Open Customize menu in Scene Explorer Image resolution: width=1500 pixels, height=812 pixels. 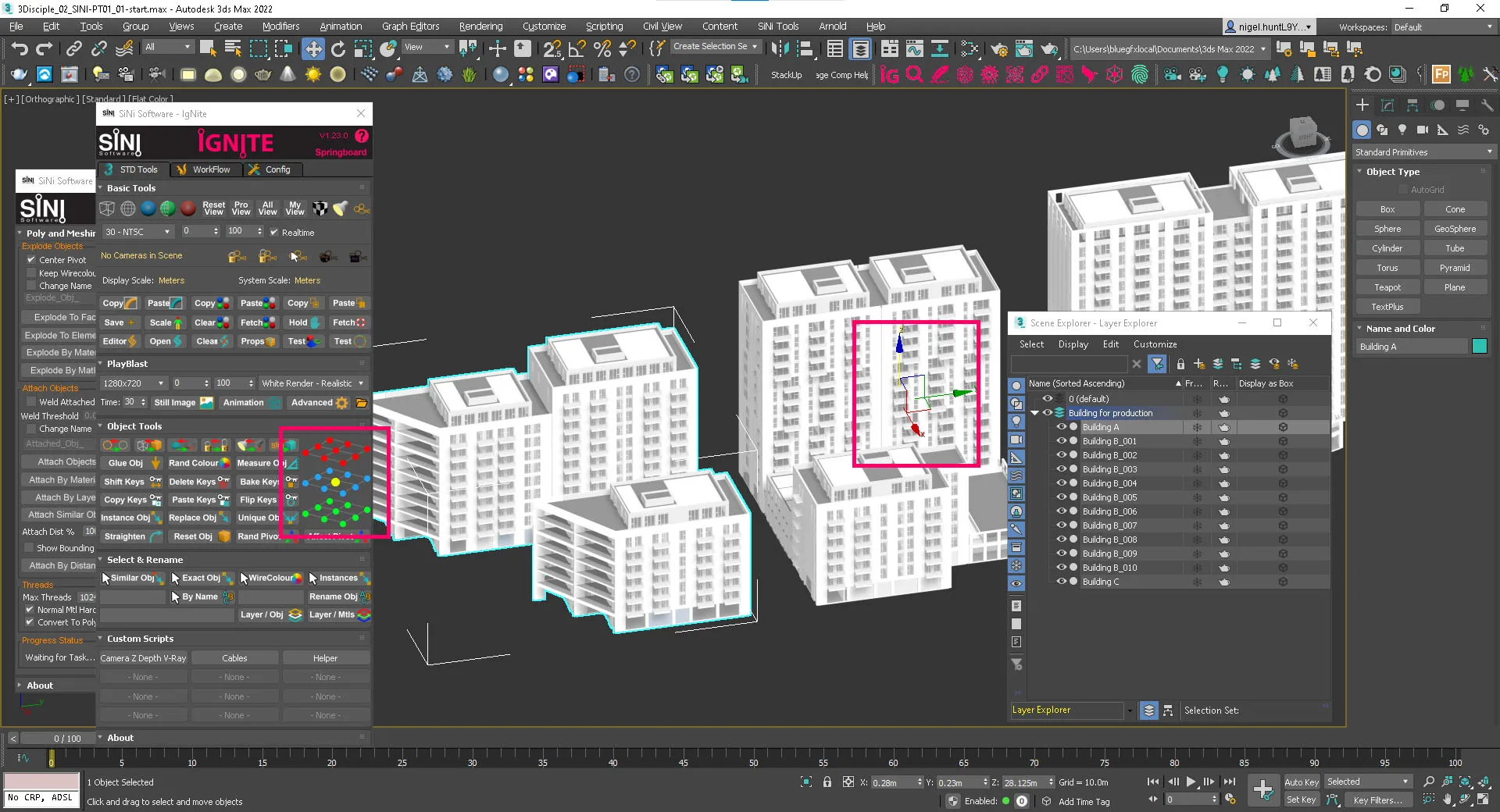[x=1155, y=344]
